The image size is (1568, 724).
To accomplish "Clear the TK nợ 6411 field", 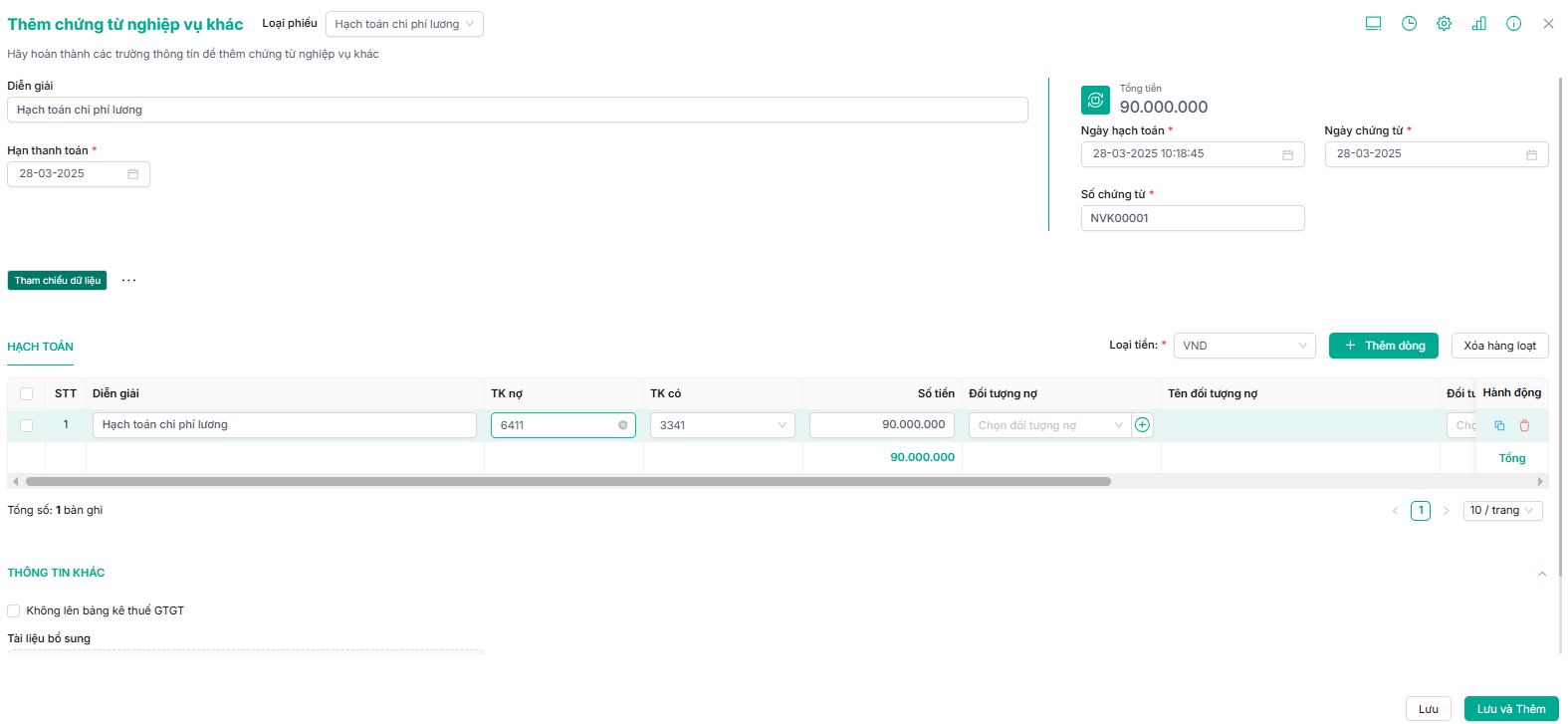I will (623, 425).
